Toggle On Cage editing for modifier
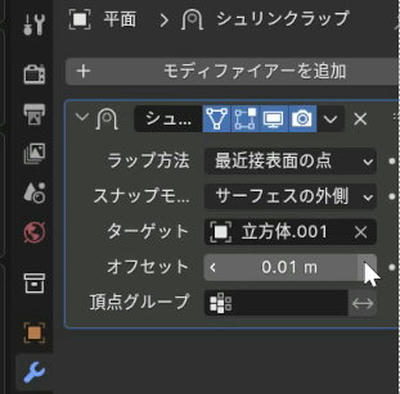This screenshot has width=400, height=394. click(217, 119)
